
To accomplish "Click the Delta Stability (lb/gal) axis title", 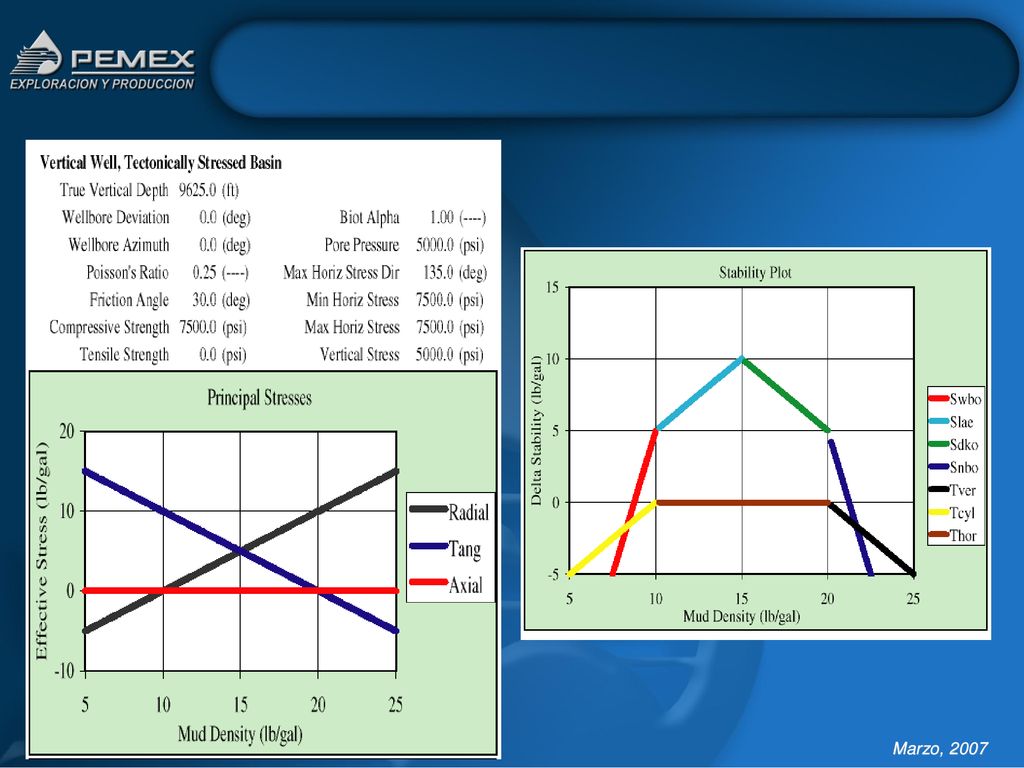I will click(536, 430).
